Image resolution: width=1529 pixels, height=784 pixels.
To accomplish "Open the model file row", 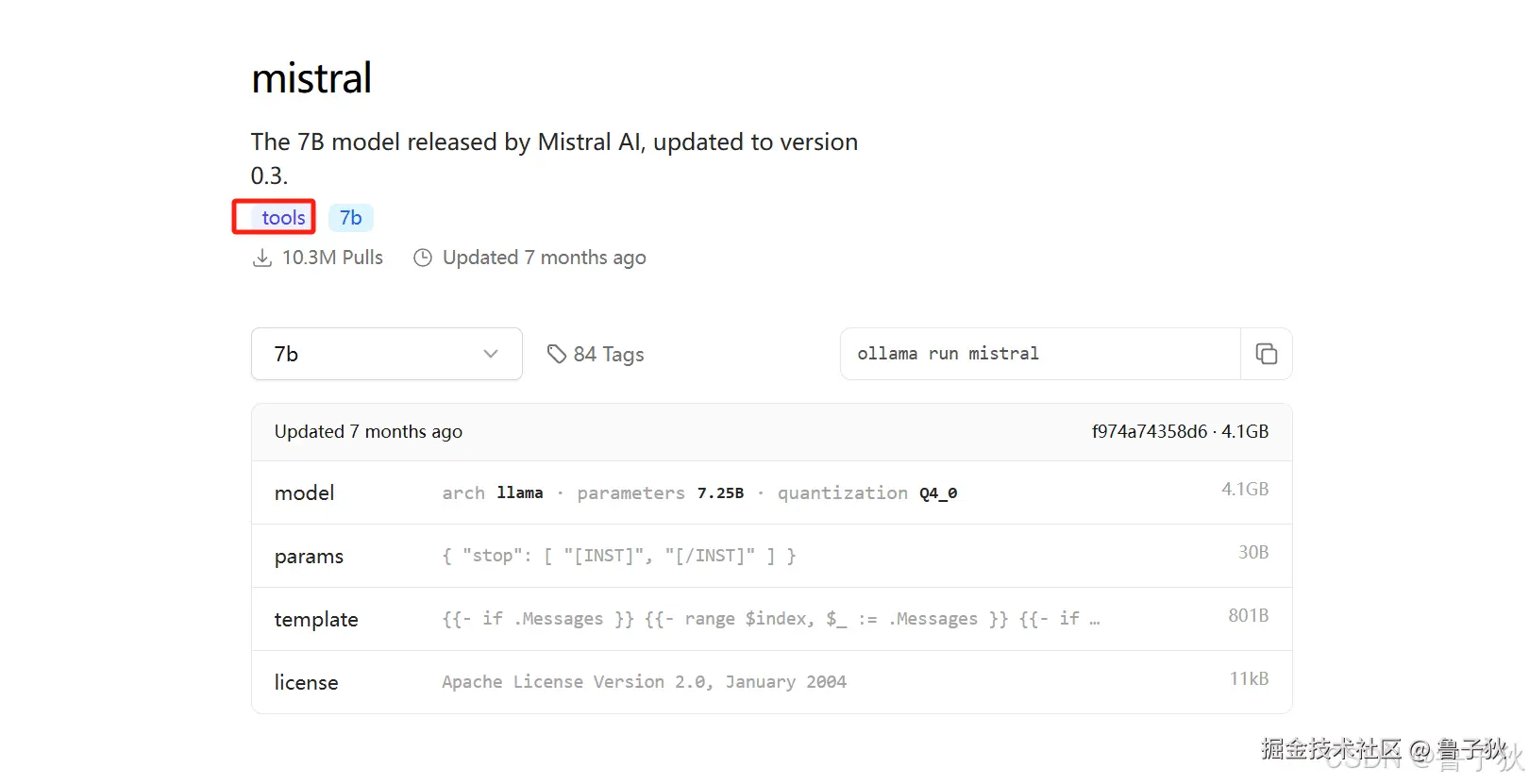I will point(304,492).
